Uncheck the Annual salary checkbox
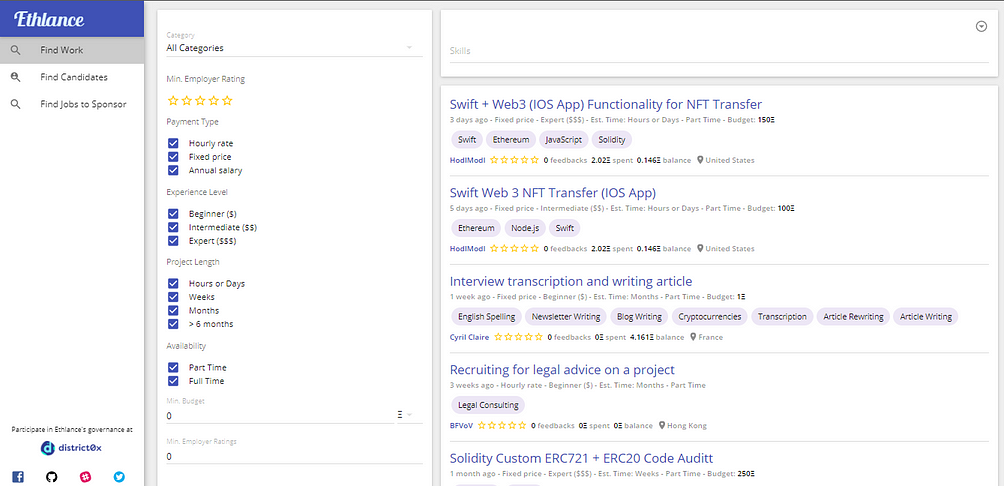The width and height of the screenshot is (1004, 486). point(173,170)
